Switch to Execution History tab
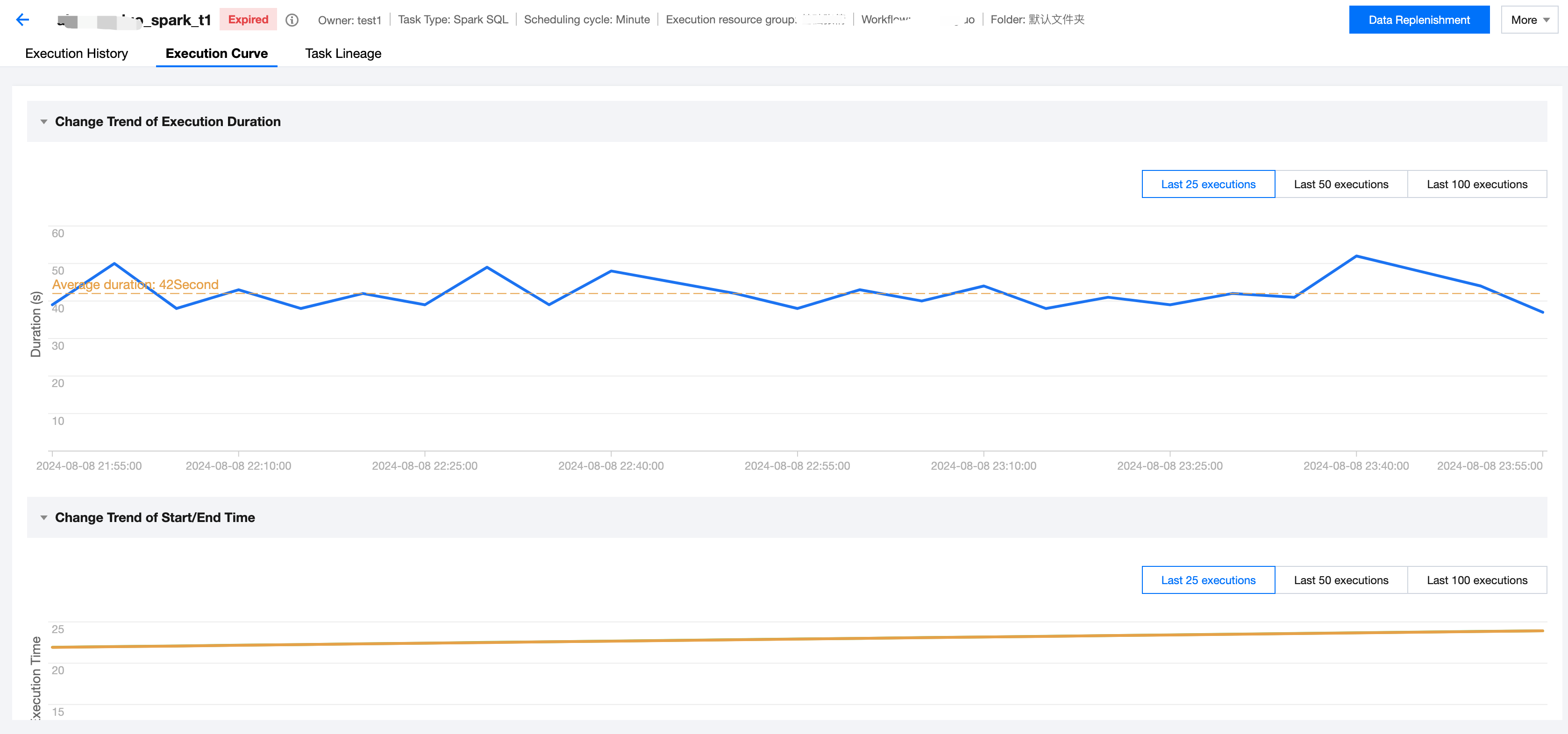The height and width of the screenshot is (734, 1568). point(77,54)
